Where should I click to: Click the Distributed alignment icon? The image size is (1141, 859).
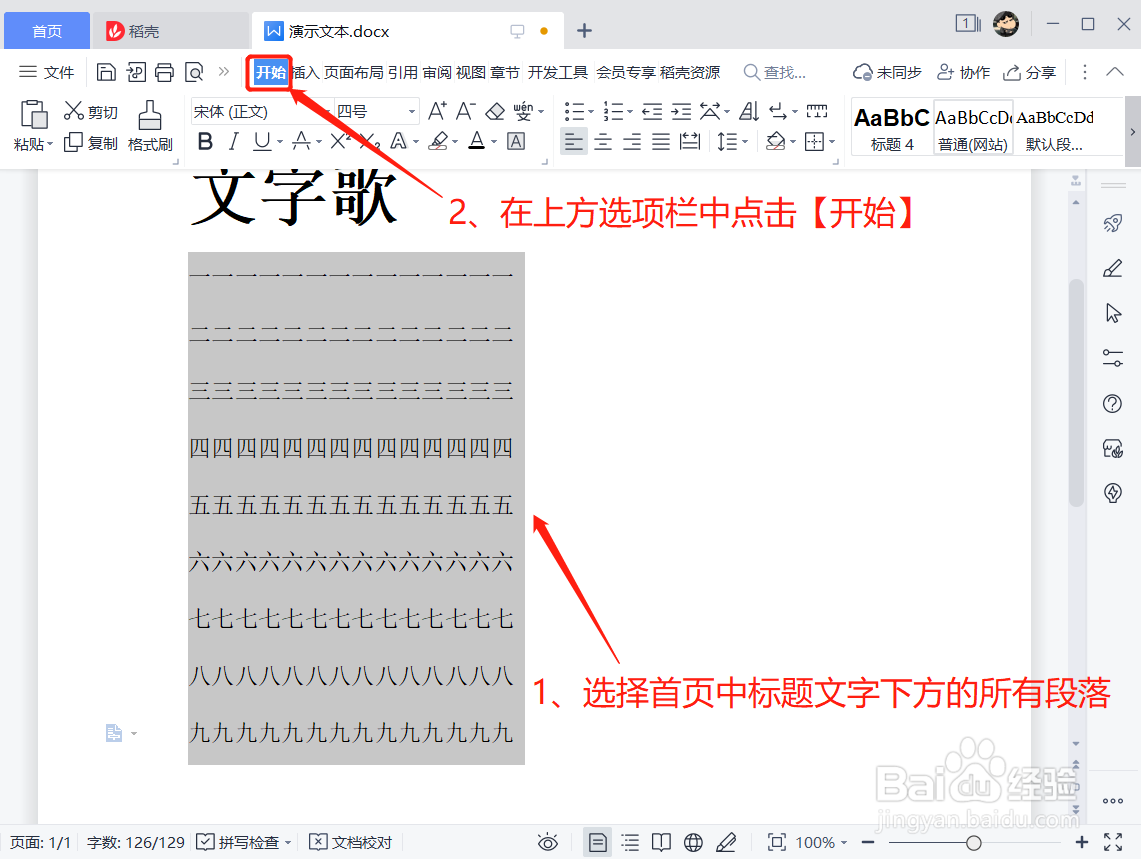[x=689, y=140]
